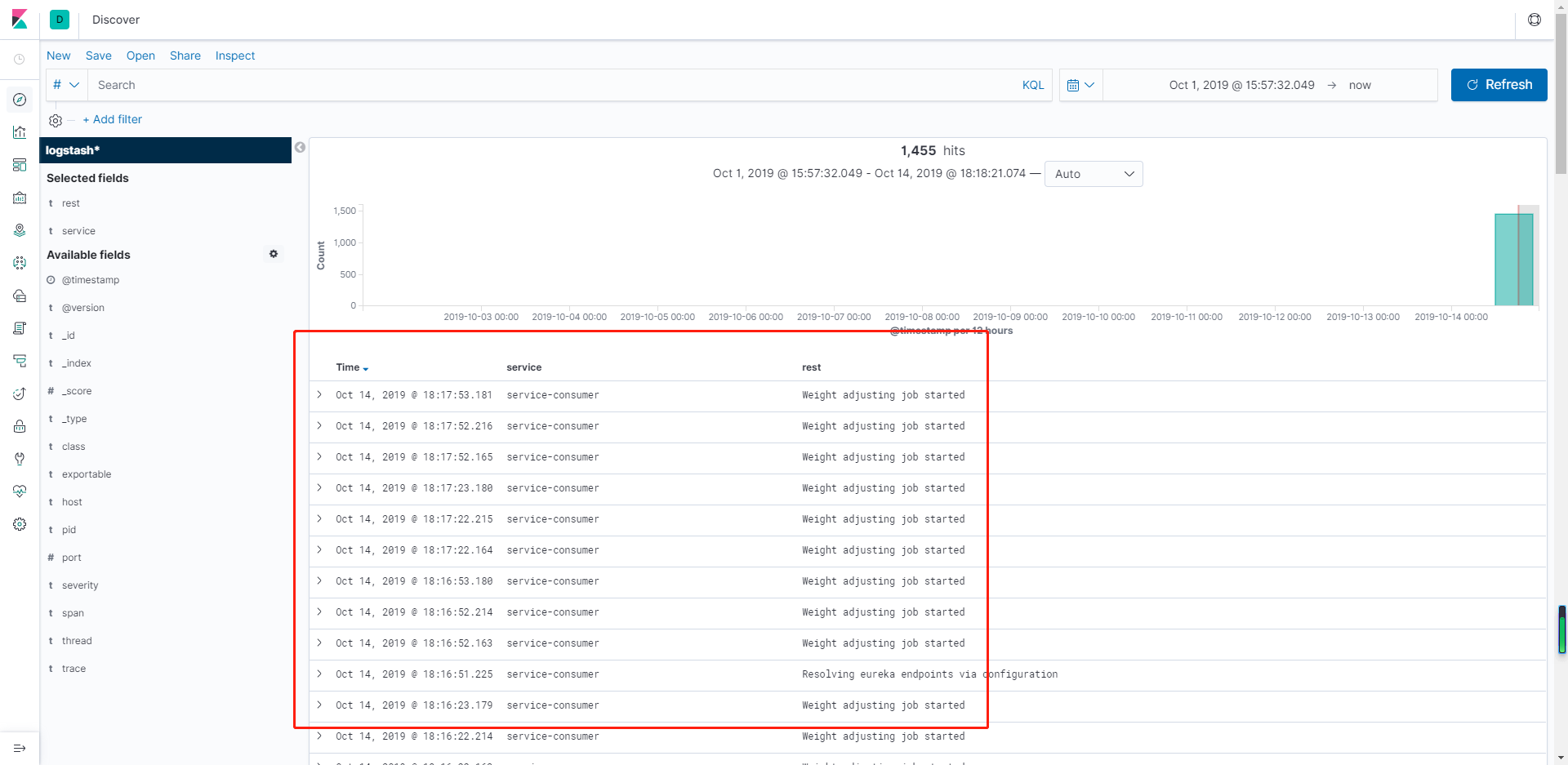Image resolution: width=1568 pixels, height=765 pixels.
Task: Select the logstash* index pattern
Action: click(x=166, y=150)
